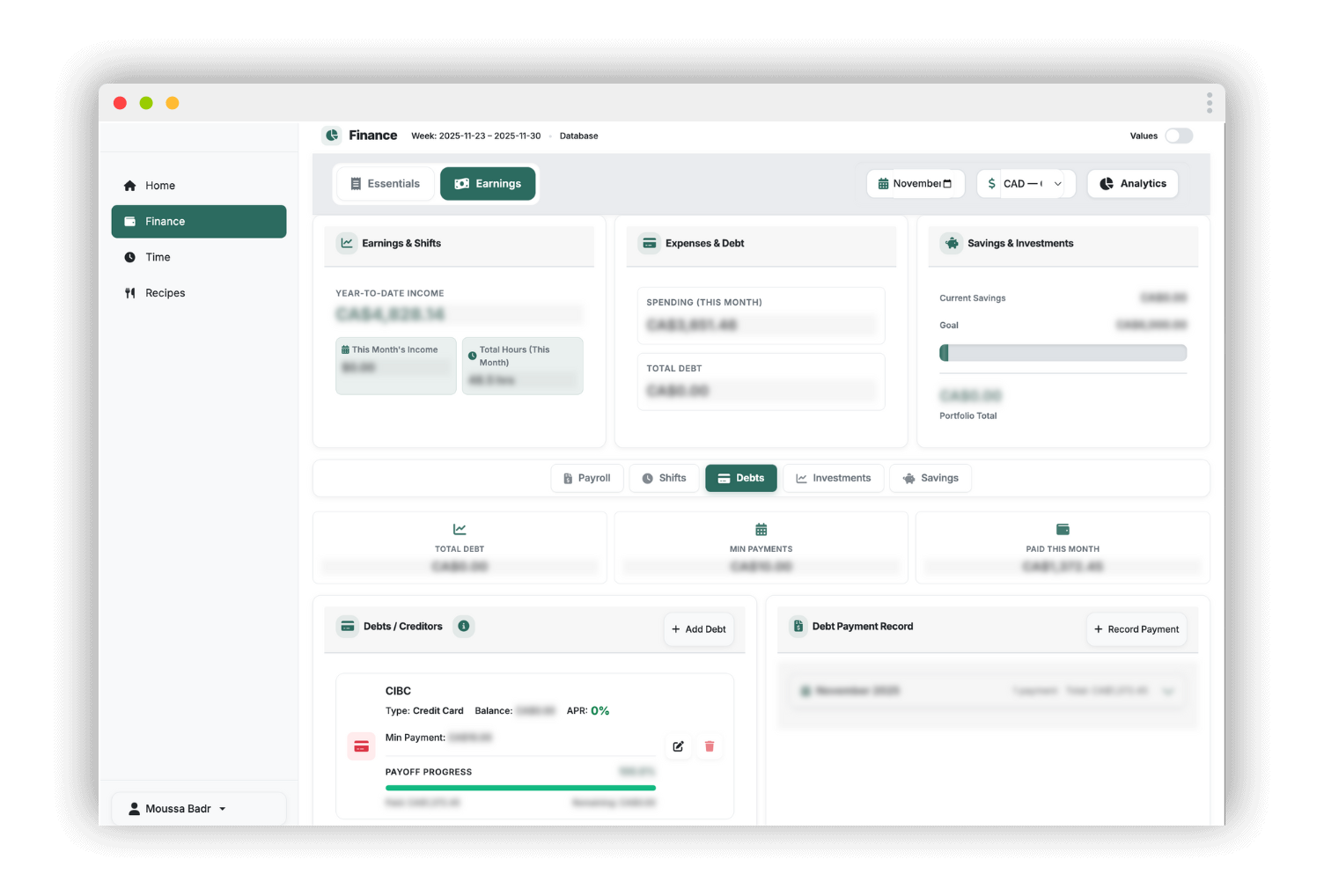
Task: Click the piggy bank icon on Savings & Investments
Action: tap(952, 243)
